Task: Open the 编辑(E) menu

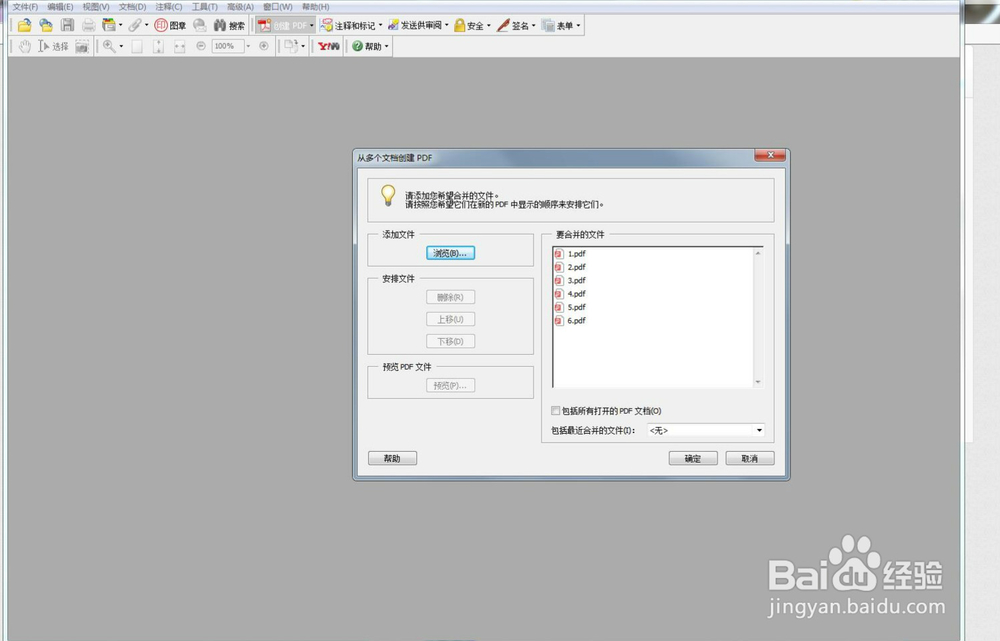Action: 60,7
